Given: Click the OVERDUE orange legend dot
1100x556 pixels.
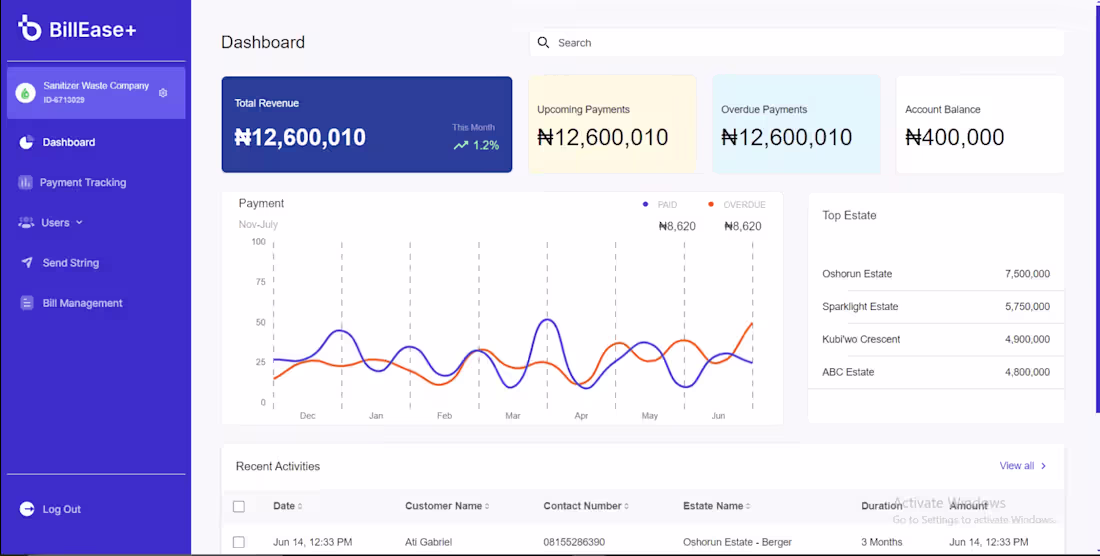Looking at the screenshot, I should 711,205.
